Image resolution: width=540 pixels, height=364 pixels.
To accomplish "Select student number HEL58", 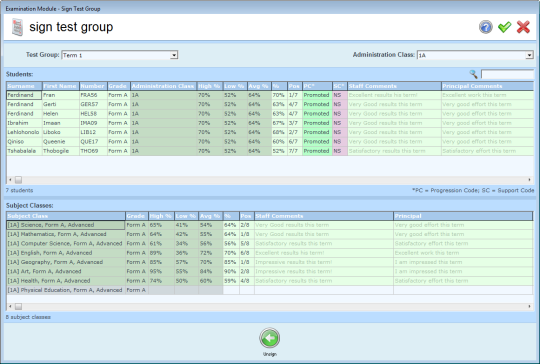I will (x=93, y=114).
